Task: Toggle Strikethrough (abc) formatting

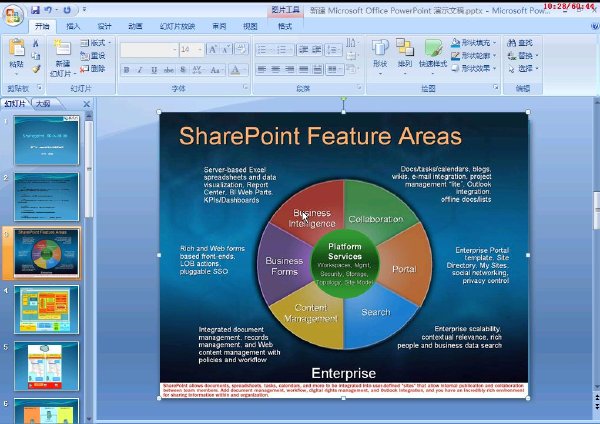Action: [x=169, y=70]
